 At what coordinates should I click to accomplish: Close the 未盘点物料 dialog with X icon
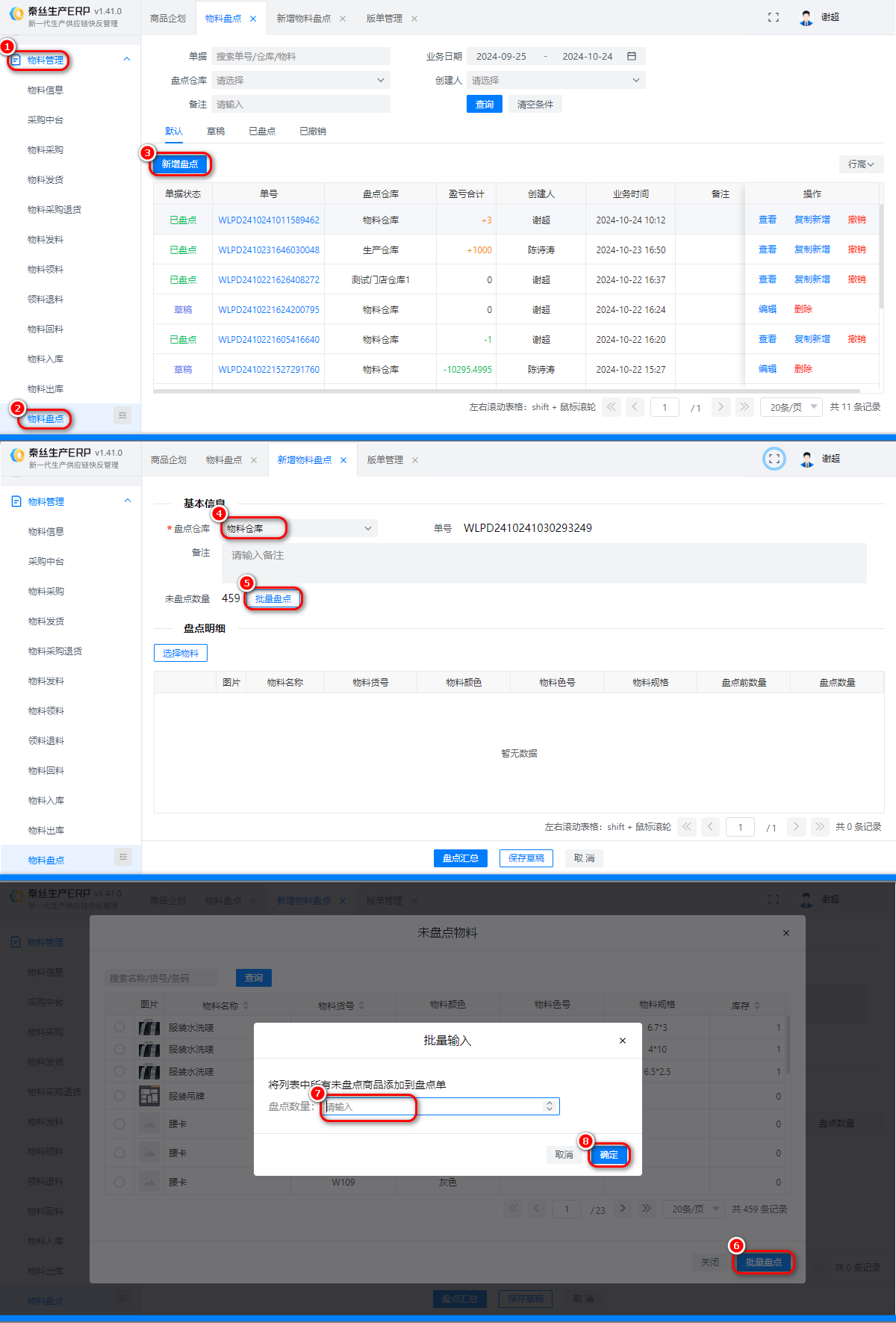(x=785, y=933)
